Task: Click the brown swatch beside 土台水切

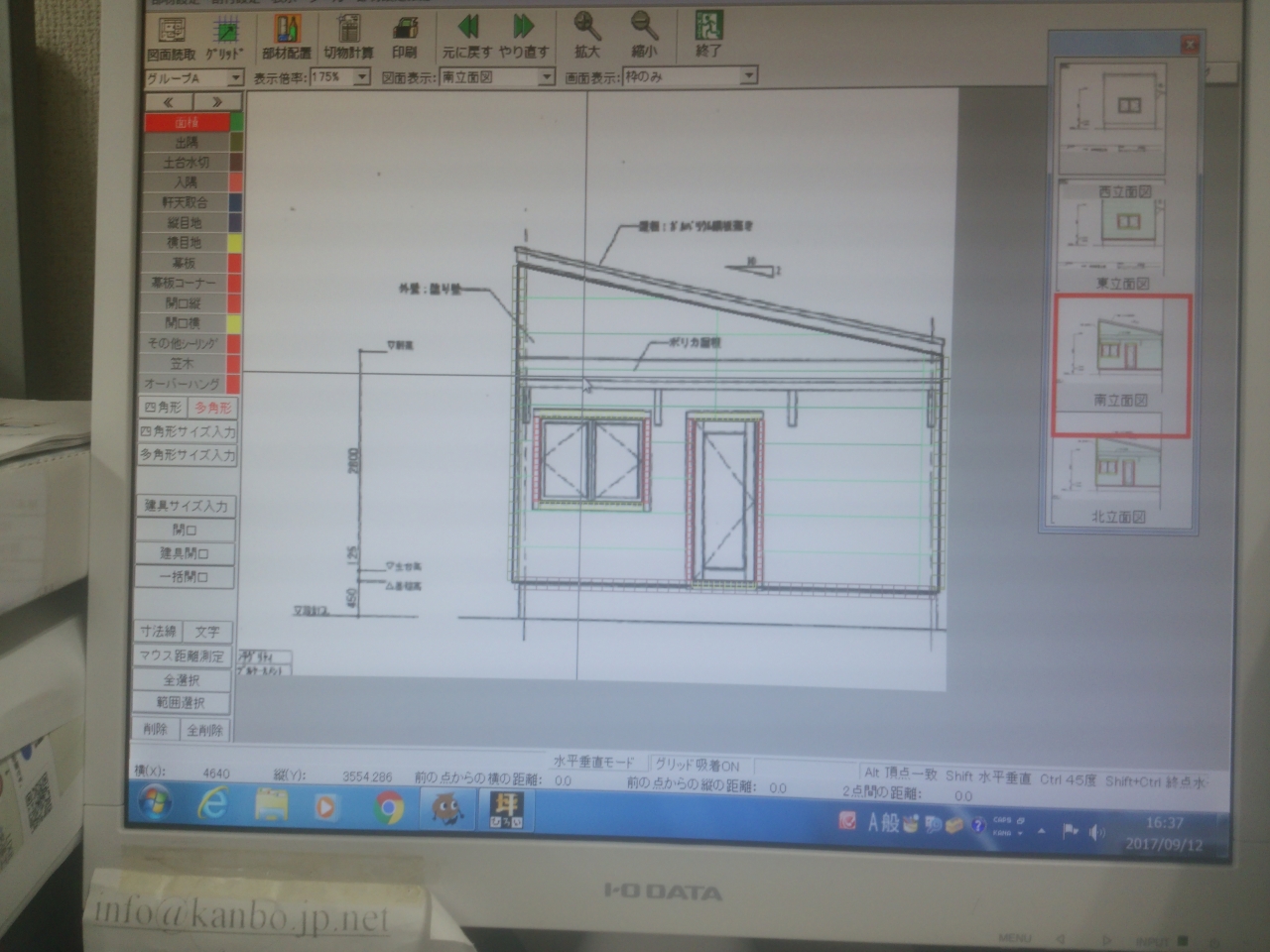Action: pyautogui.click(x=236, y=163)
